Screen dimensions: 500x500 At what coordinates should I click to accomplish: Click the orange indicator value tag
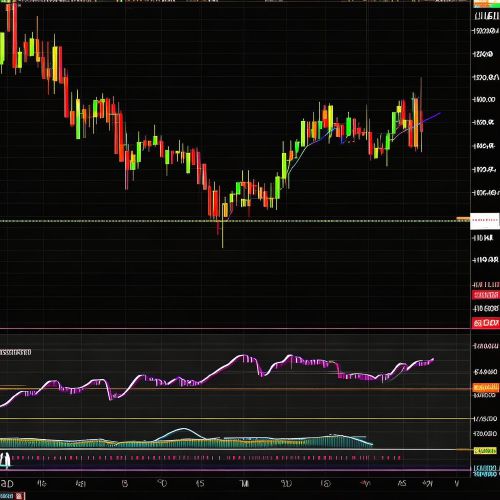coord(486,388)
